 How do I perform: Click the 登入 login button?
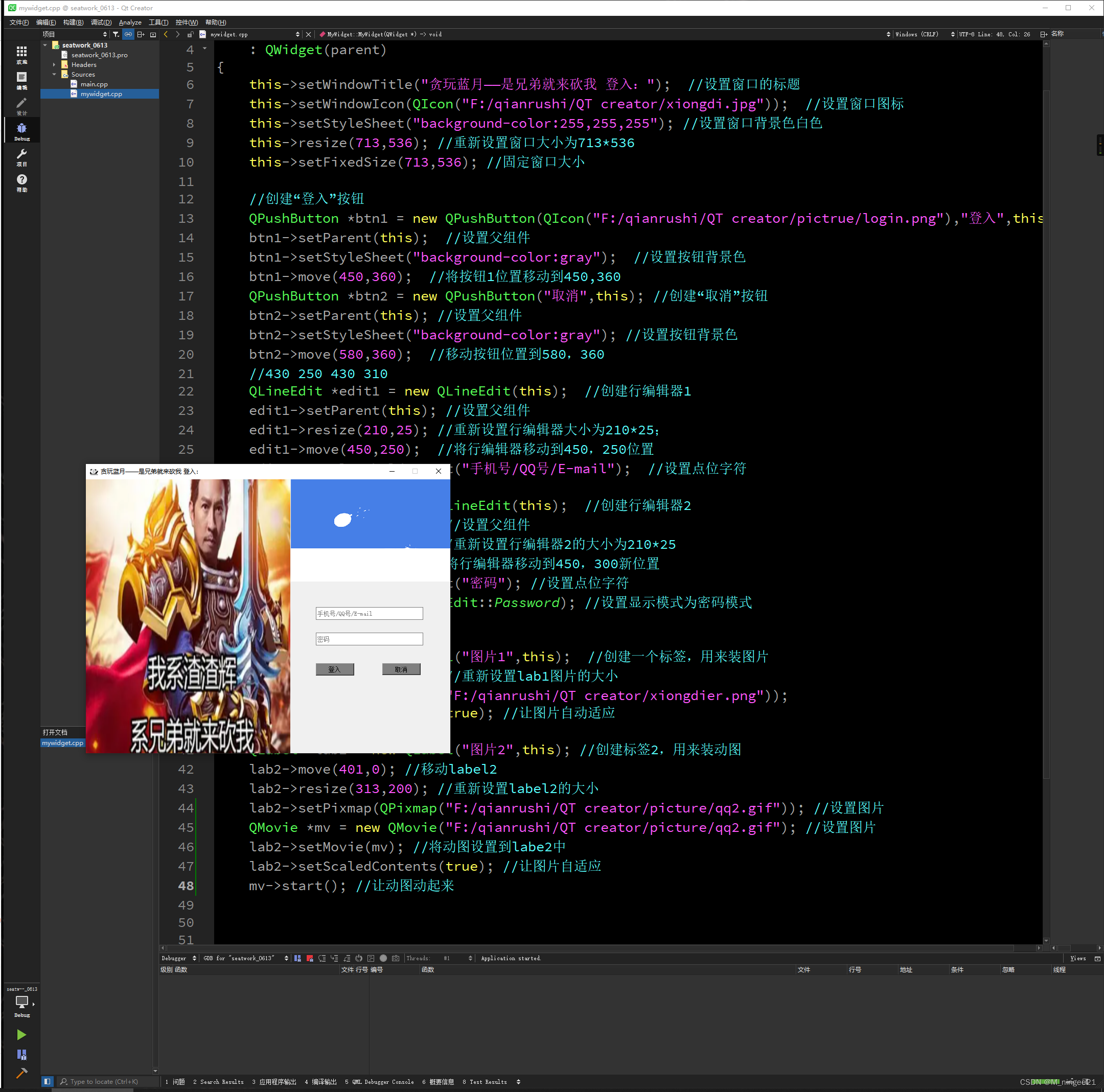[x=335, y=669]
